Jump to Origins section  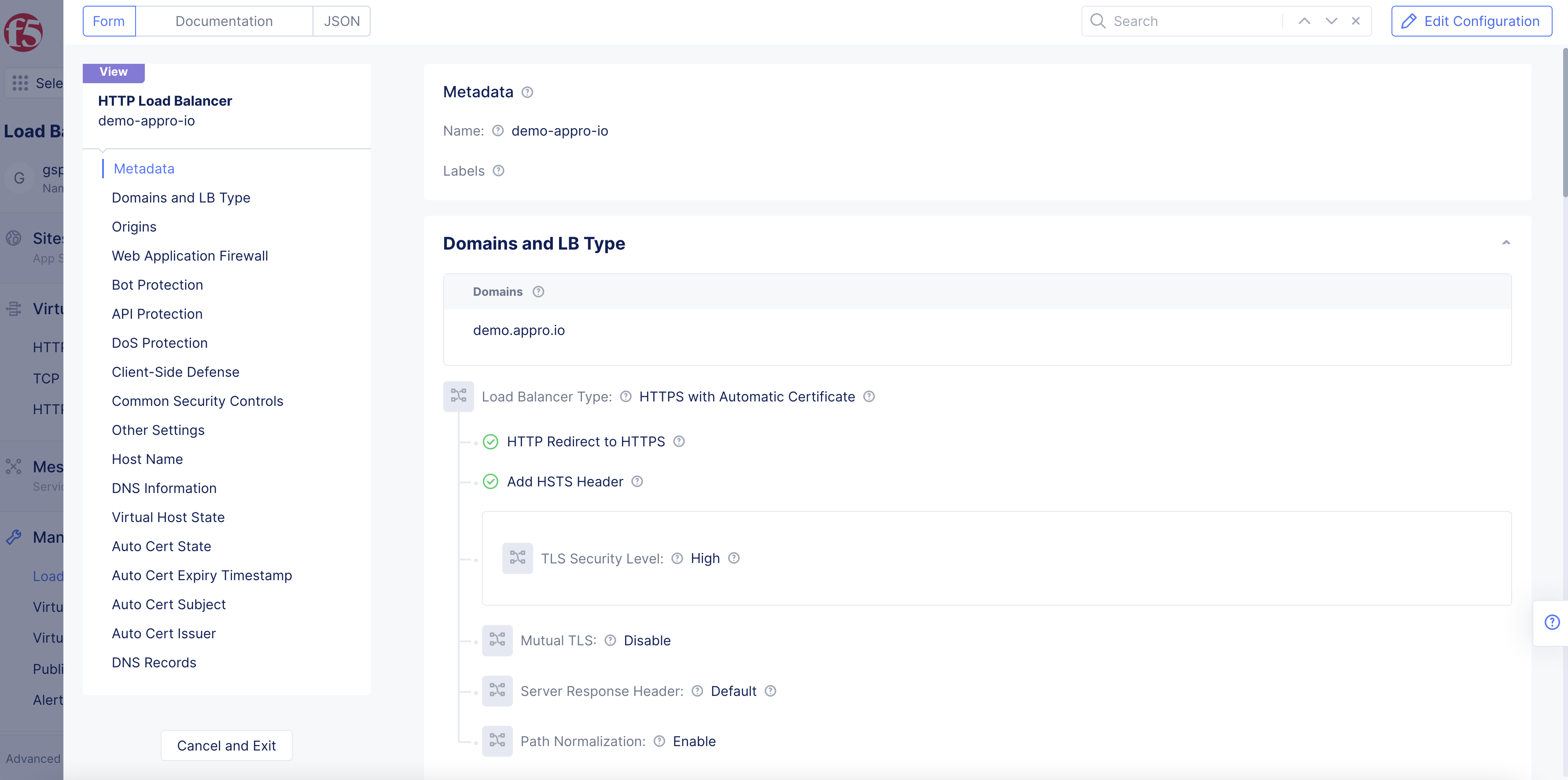[x=134, y=227]
